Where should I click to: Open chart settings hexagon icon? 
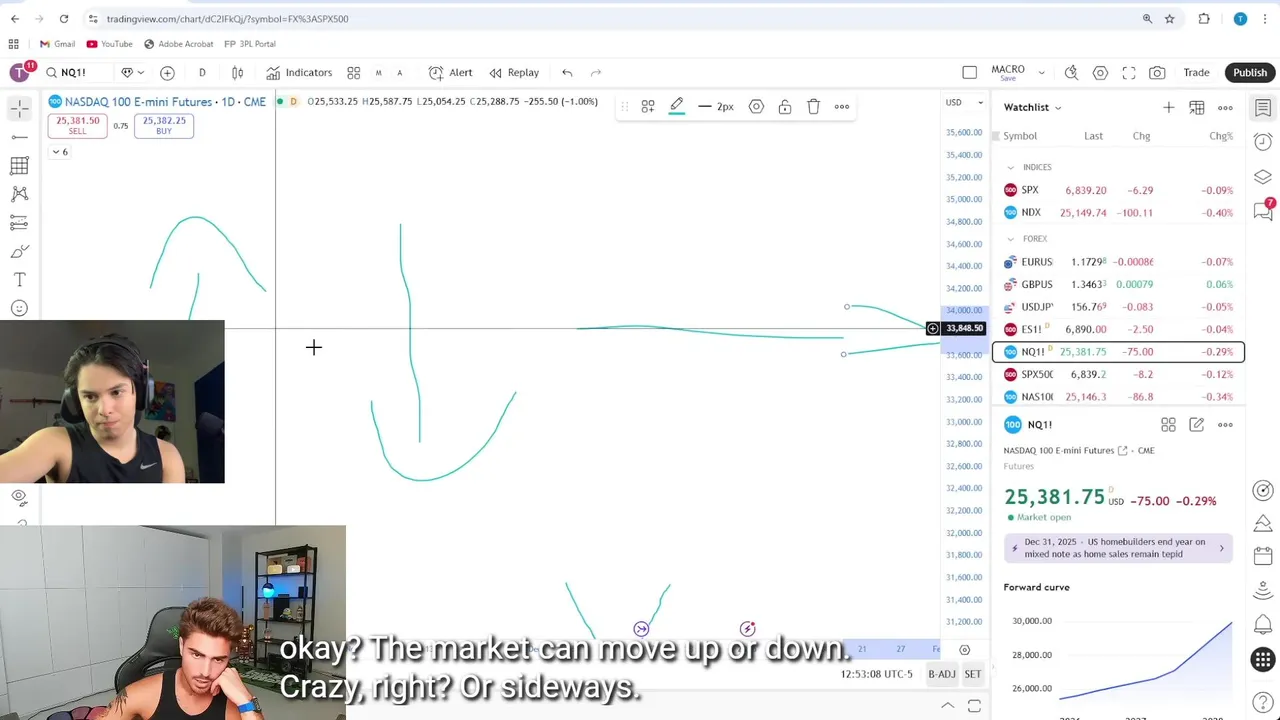point(1100,73)
